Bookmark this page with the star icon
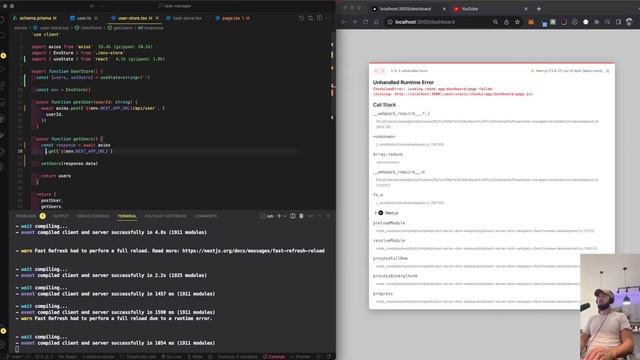640x360 pixels. [x=518, y=22]
